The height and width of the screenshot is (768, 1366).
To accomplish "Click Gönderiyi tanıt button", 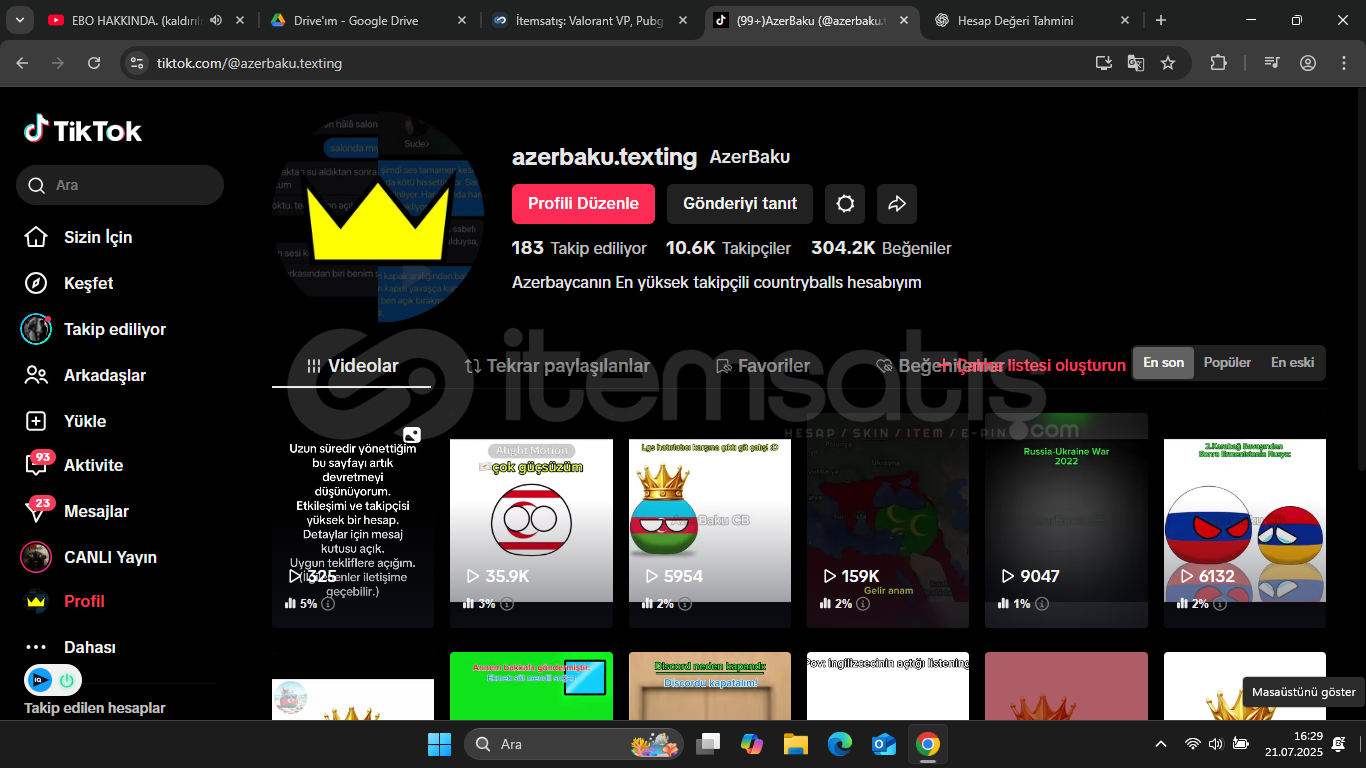I will pos(740,203).
